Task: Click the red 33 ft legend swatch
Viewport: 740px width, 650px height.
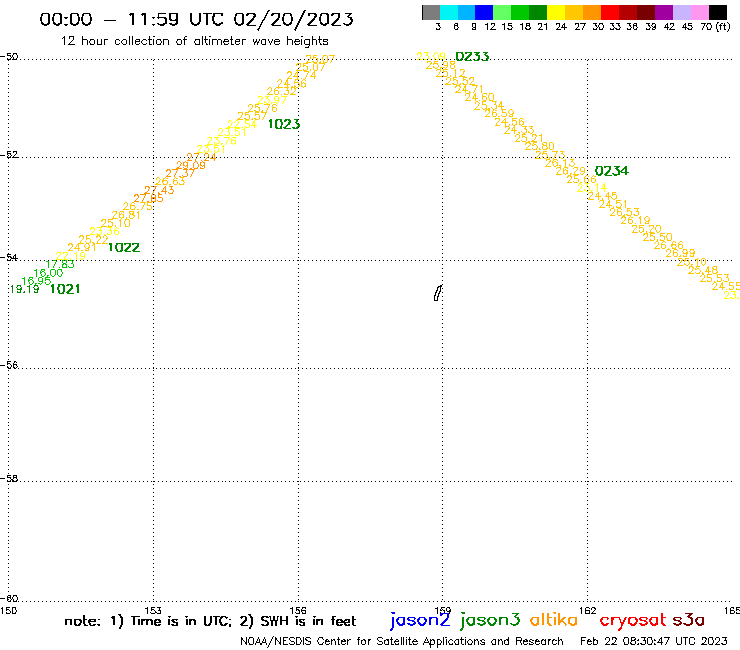Action: (x=610, y=12)
